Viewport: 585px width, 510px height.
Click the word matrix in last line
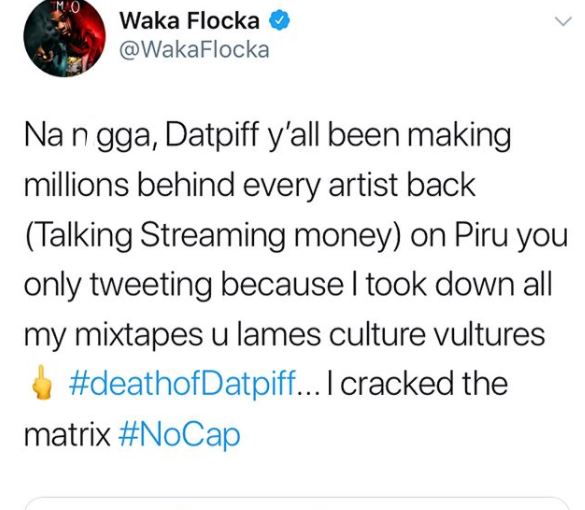67,435
